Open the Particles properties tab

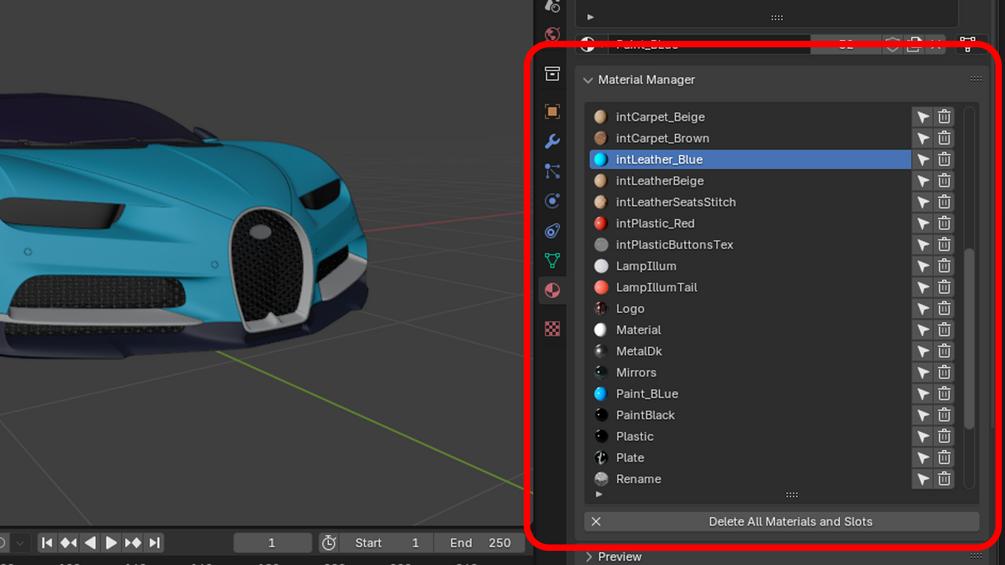click(x=552, y=171)
